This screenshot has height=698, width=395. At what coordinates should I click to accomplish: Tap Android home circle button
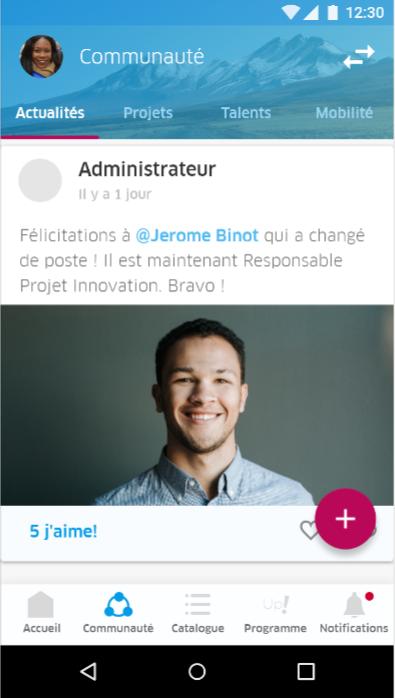point(197,671)
